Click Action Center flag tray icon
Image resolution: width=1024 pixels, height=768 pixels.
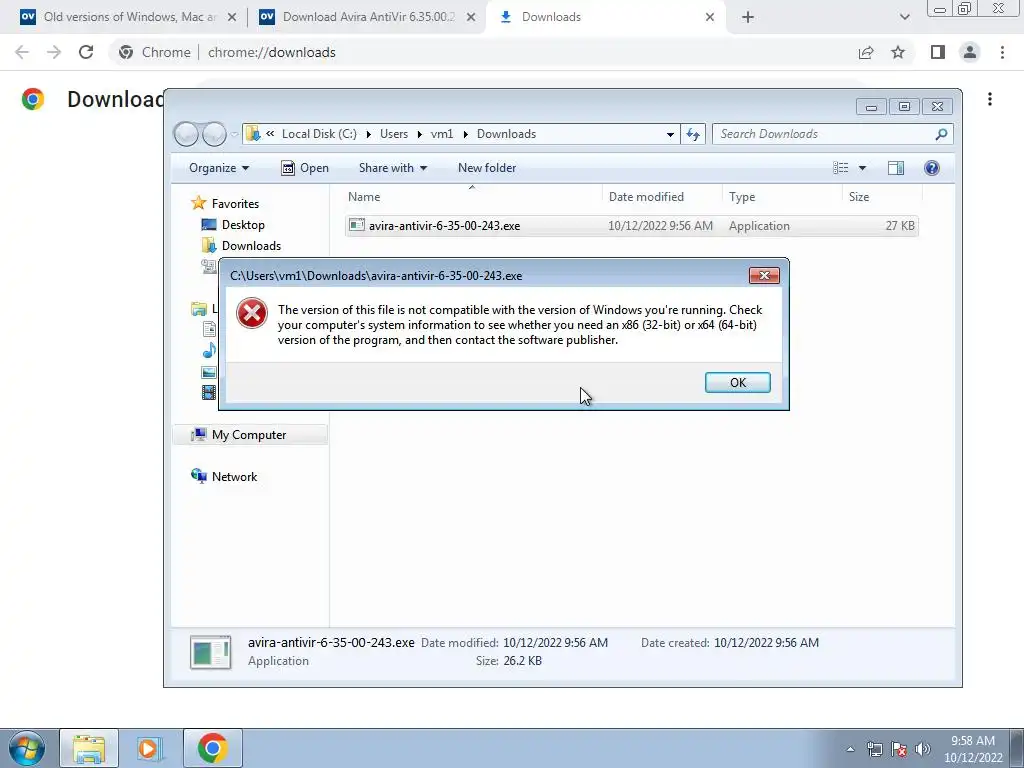[899, 749]
